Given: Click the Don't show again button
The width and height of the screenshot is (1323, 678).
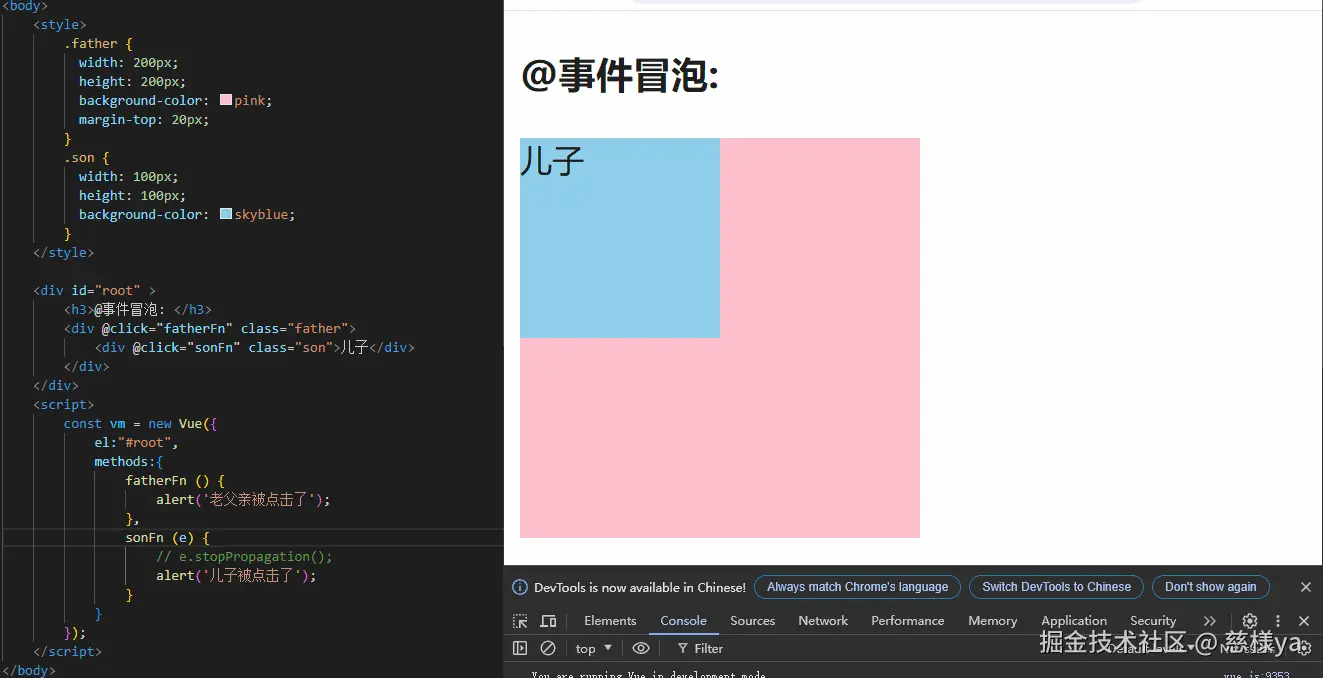Looking at the screenshot, I should [1210, 587].
